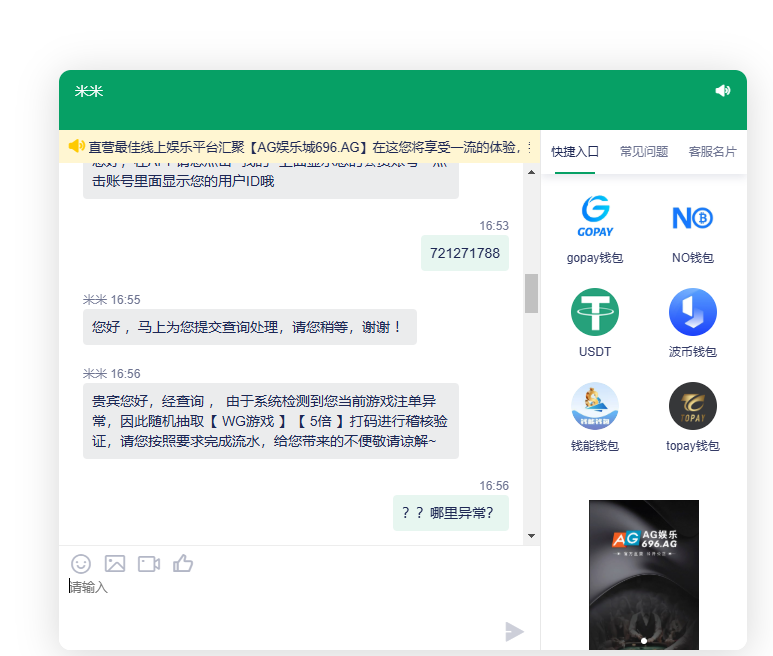
Task: Click the chat scrollbar up arrow
Action: coord(531,172)
